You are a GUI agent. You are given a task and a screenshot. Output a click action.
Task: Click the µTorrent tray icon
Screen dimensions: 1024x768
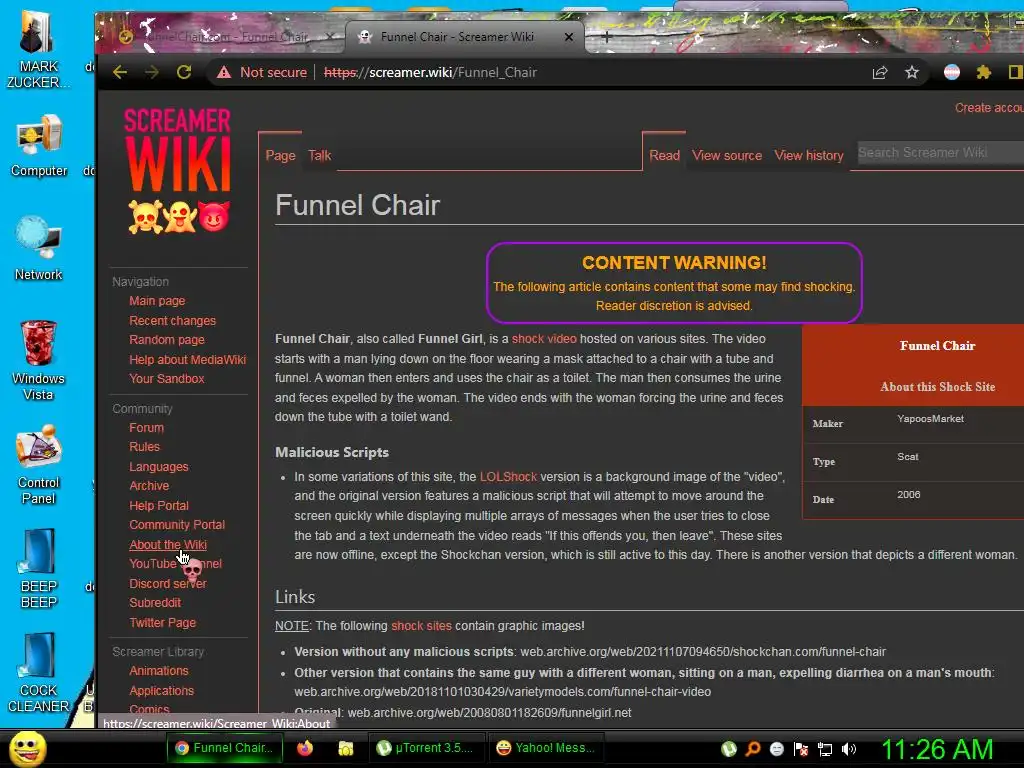tap(729, 749)
